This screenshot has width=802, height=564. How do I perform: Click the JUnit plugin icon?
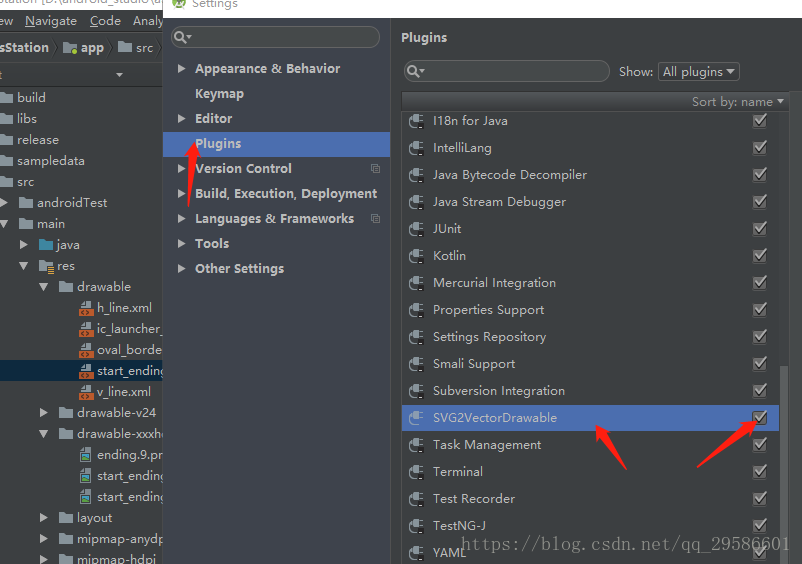coord(416,229)
